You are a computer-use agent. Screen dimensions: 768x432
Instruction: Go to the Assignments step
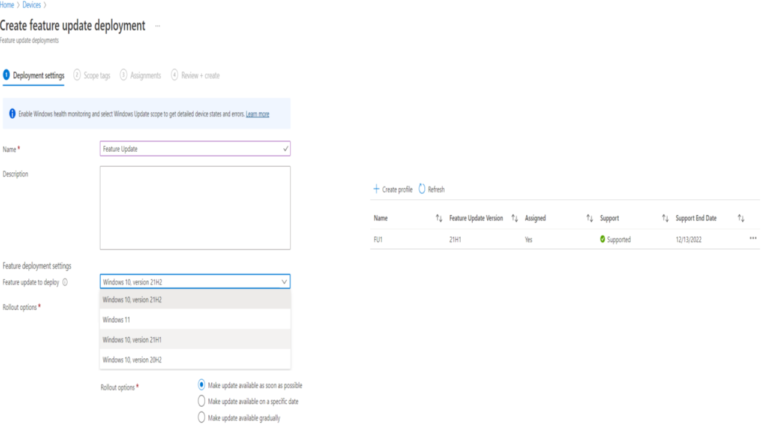click(x=140, y=75)
